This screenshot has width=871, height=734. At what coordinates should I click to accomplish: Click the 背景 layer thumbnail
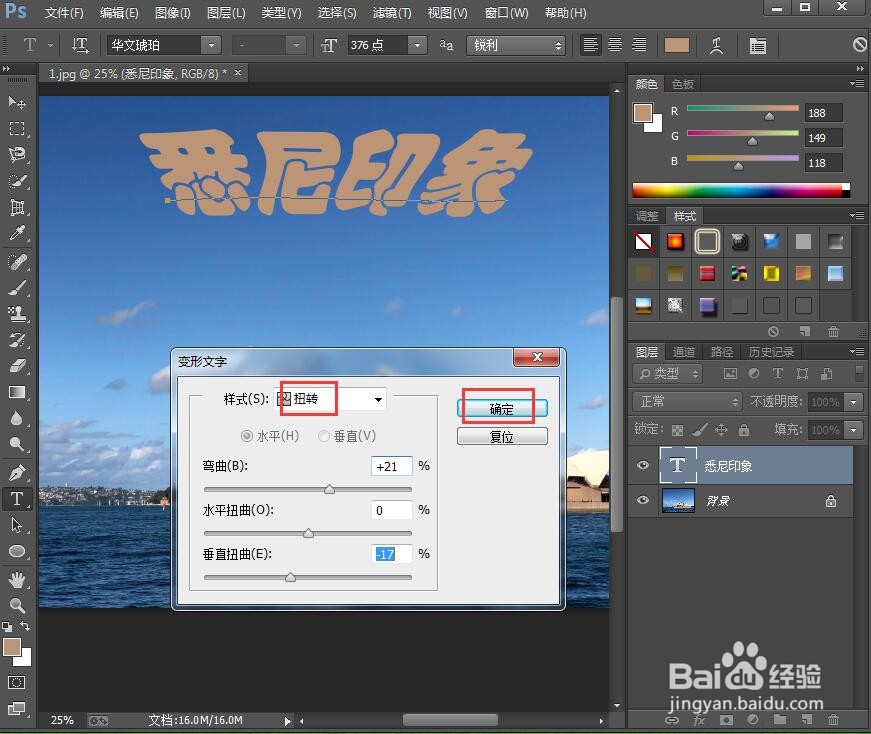(x=679, y=500)
